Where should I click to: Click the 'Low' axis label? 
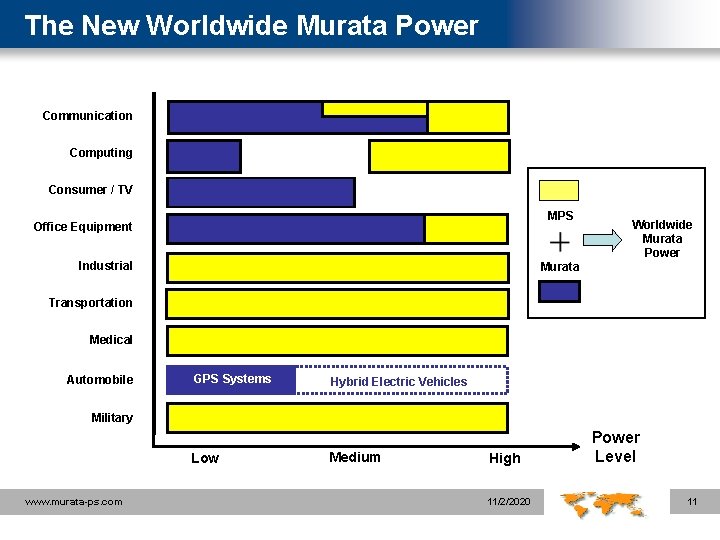(205, 458)
